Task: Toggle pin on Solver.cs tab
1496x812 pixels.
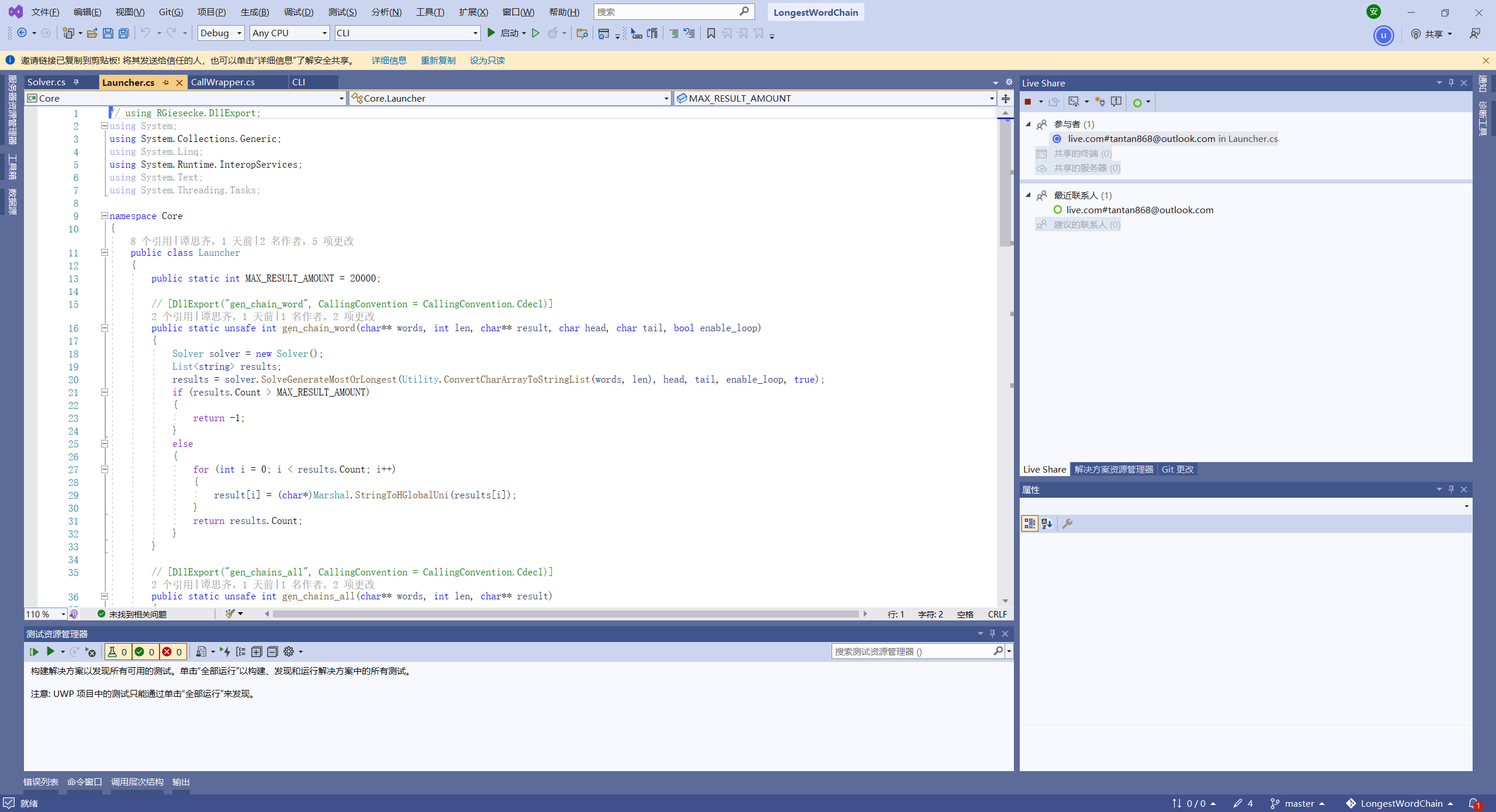Action: pos(76,82)
